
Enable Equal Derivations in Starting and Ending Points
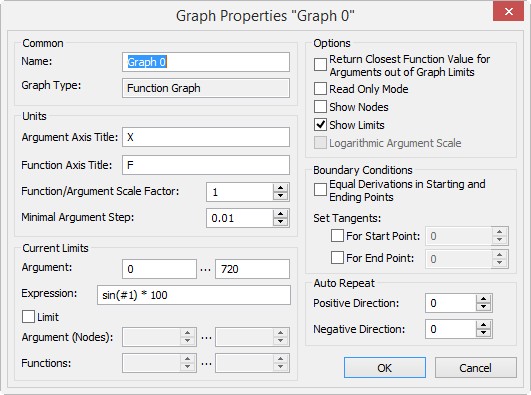320,190
